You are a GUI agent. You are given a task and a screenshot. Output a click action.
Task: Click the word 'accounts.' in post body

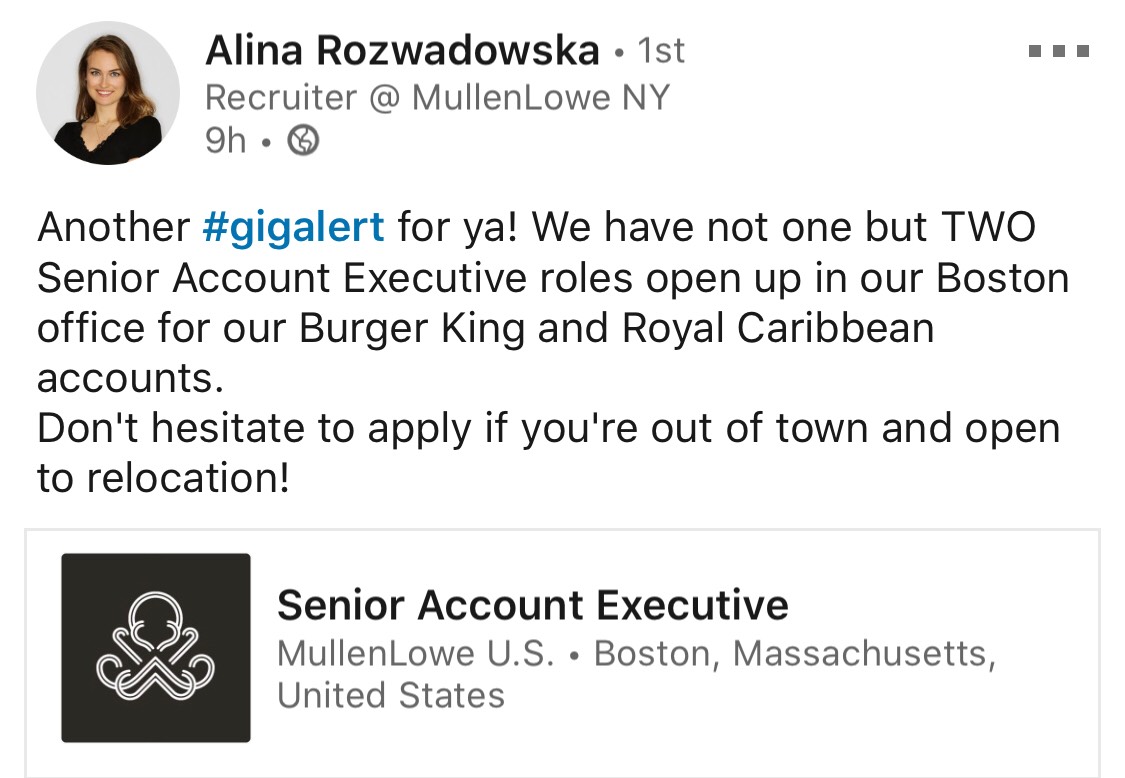(131, 380)
